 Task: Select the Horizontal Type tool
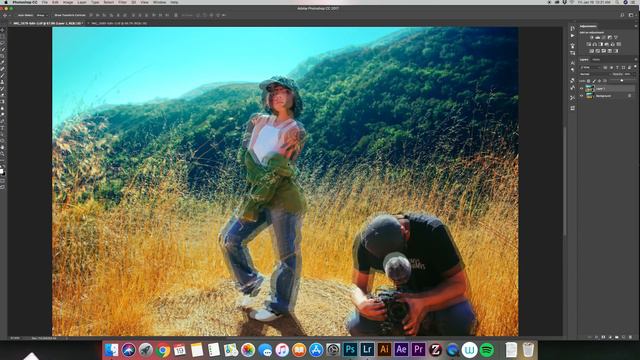pyautogui.click(x=2, y=128)
